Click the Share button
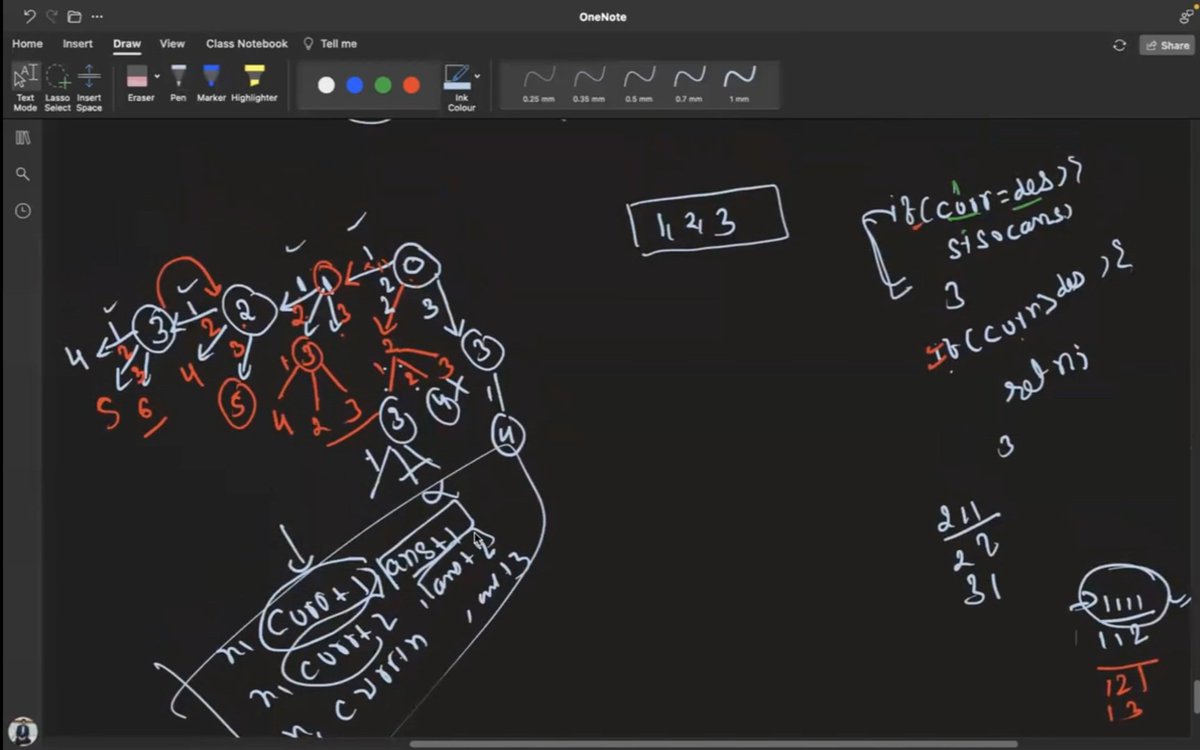Image resolution: width=1200 pixels, height=750 pixels. tap(1167, 45)
